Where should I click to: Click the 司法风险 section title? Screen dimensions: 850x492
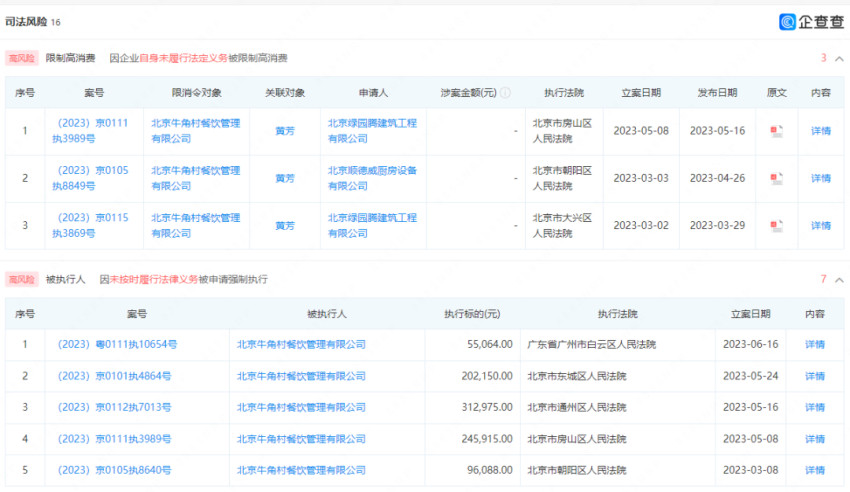point(26,22)
